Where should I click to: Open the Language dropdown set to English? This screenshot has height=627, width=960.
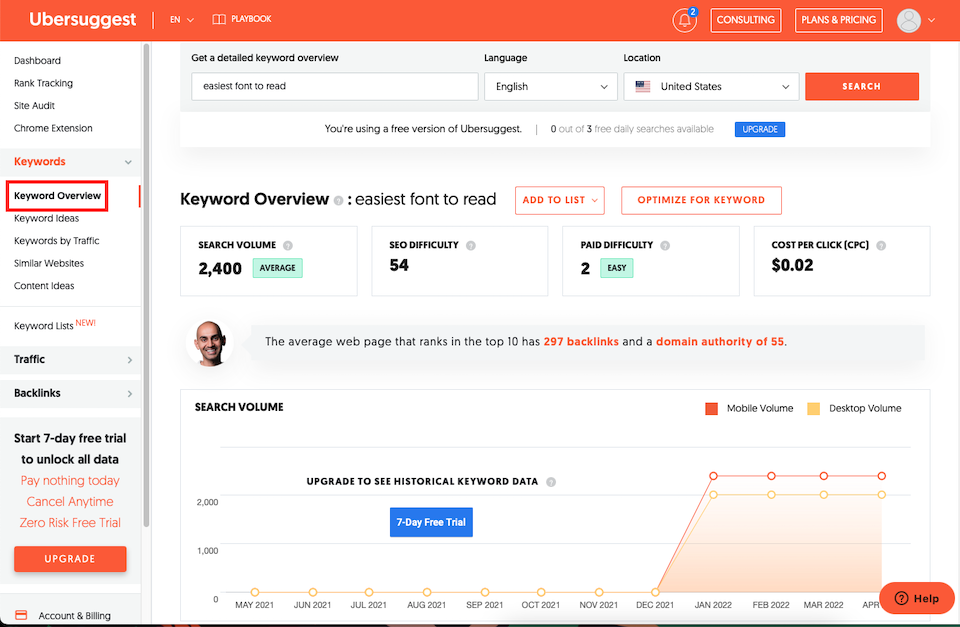(x=551, y=87)
